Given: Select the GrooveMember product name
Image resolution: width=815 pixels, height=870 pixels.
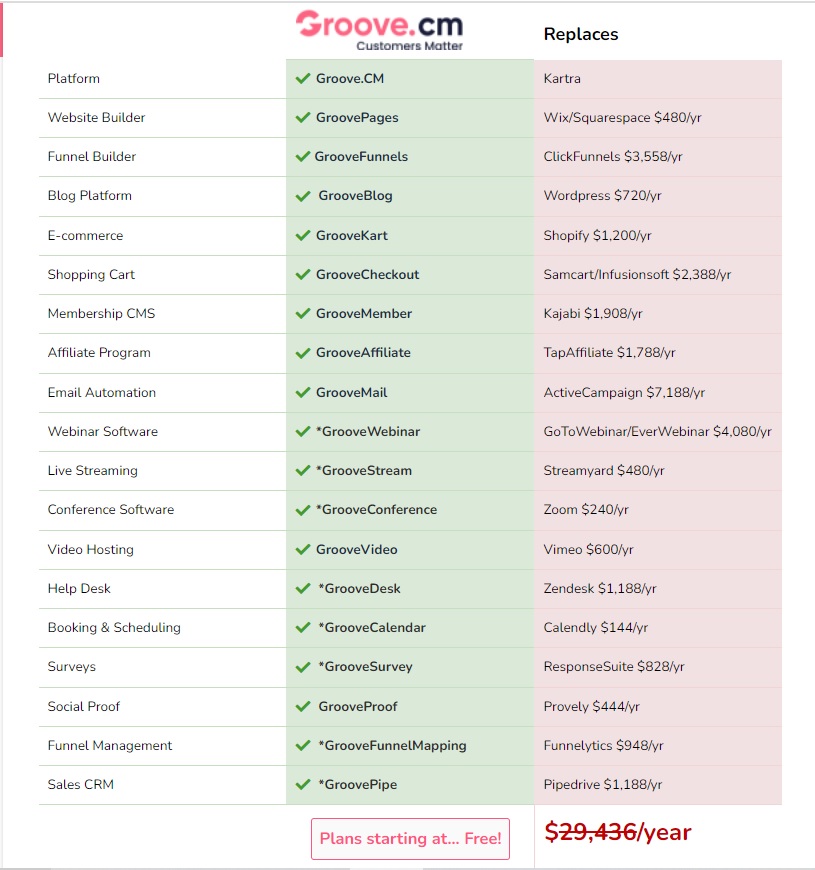Looking at the screenshot, I should 364,313.
